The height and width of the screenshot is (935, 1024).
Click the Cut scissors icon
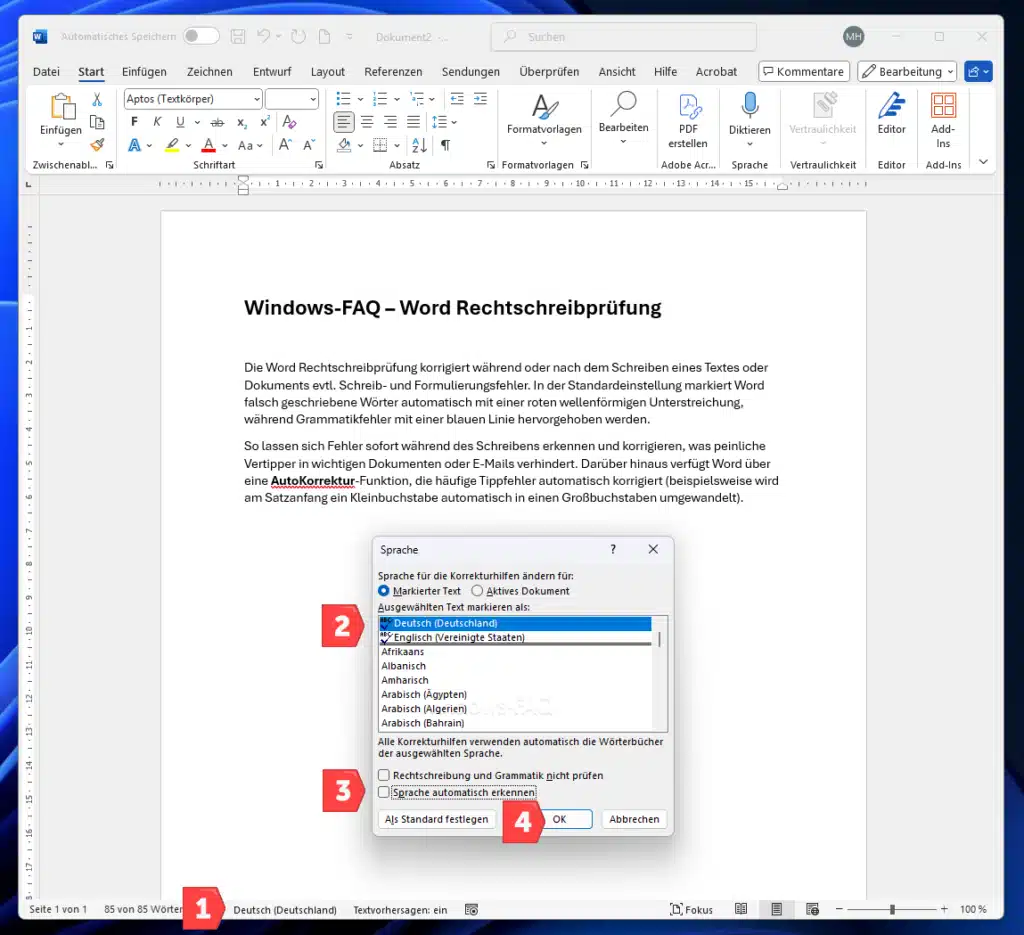(x=97, y=99)
